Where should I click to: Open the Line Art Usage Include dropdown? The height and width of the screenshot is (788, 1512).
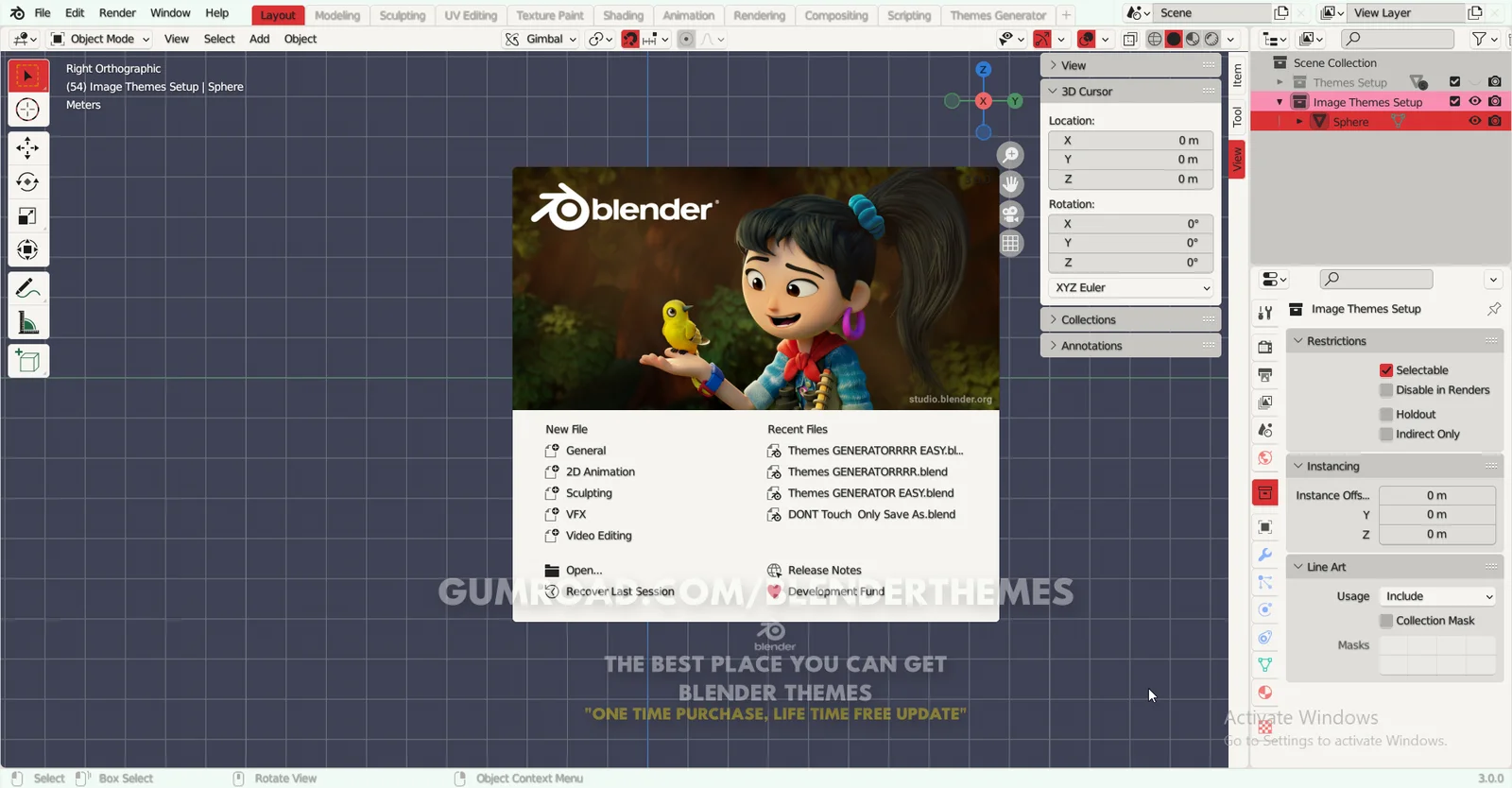coord(1437,596)
